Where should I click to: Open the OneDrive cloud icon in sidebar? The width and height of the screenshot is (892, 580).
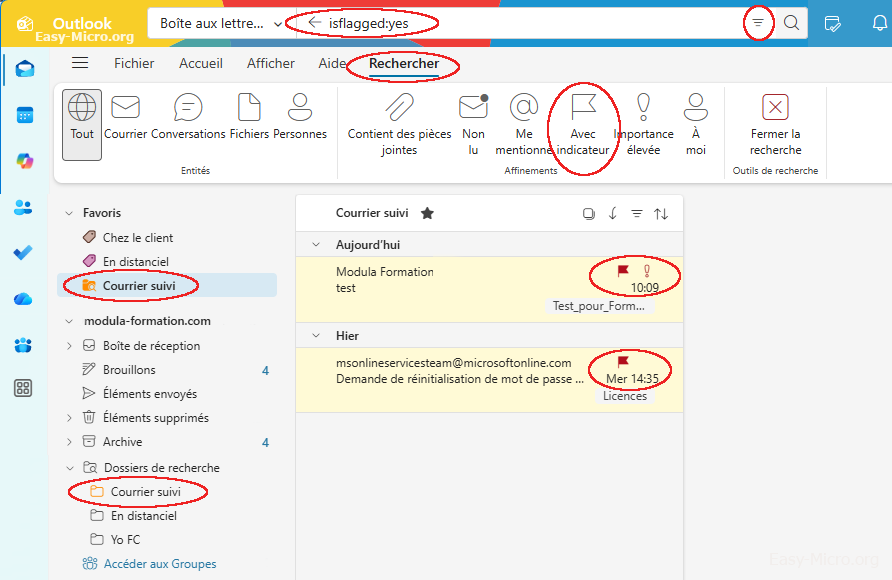(x=24, y=299)
